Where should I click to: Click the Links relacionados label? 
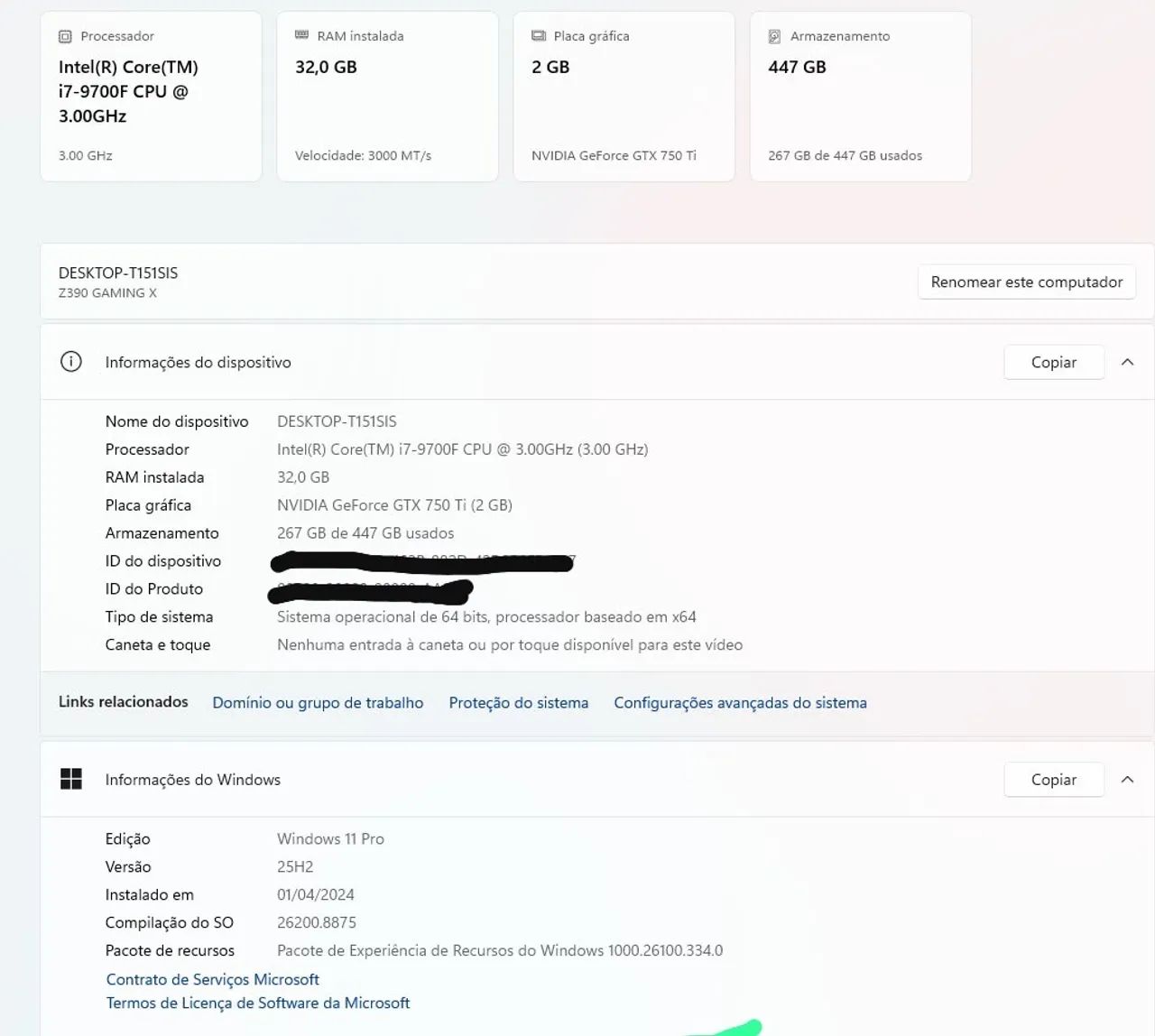(124, 701)
